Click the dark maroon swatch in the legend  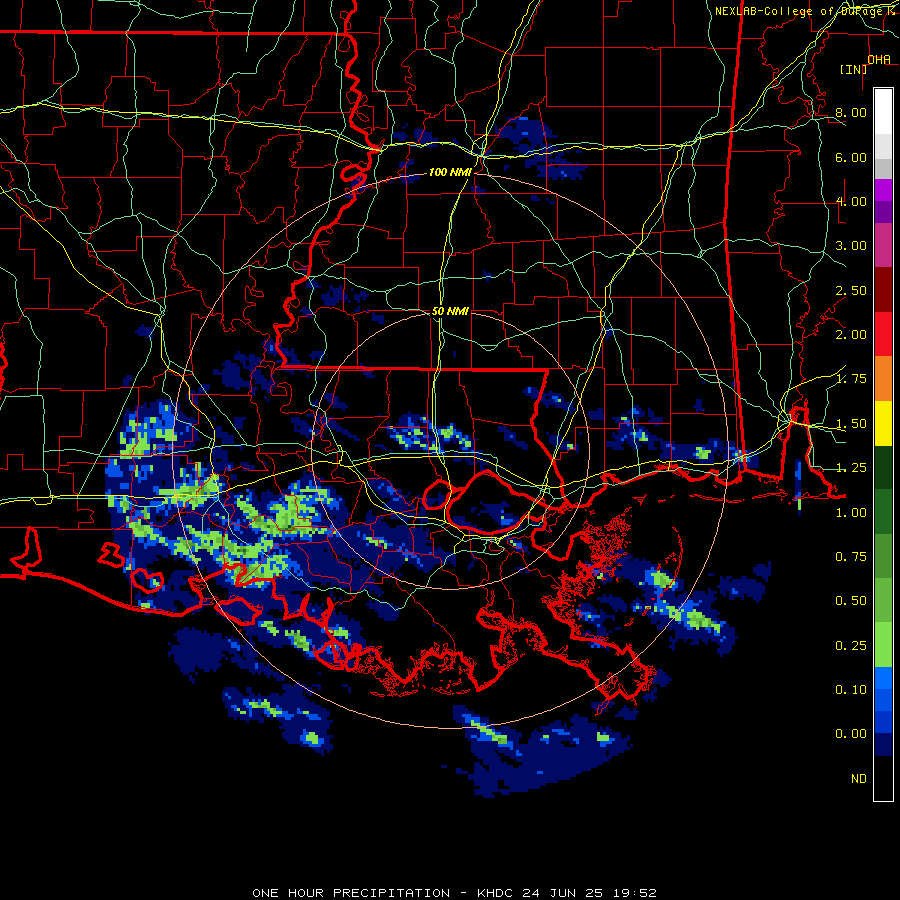tap(883, 290)
